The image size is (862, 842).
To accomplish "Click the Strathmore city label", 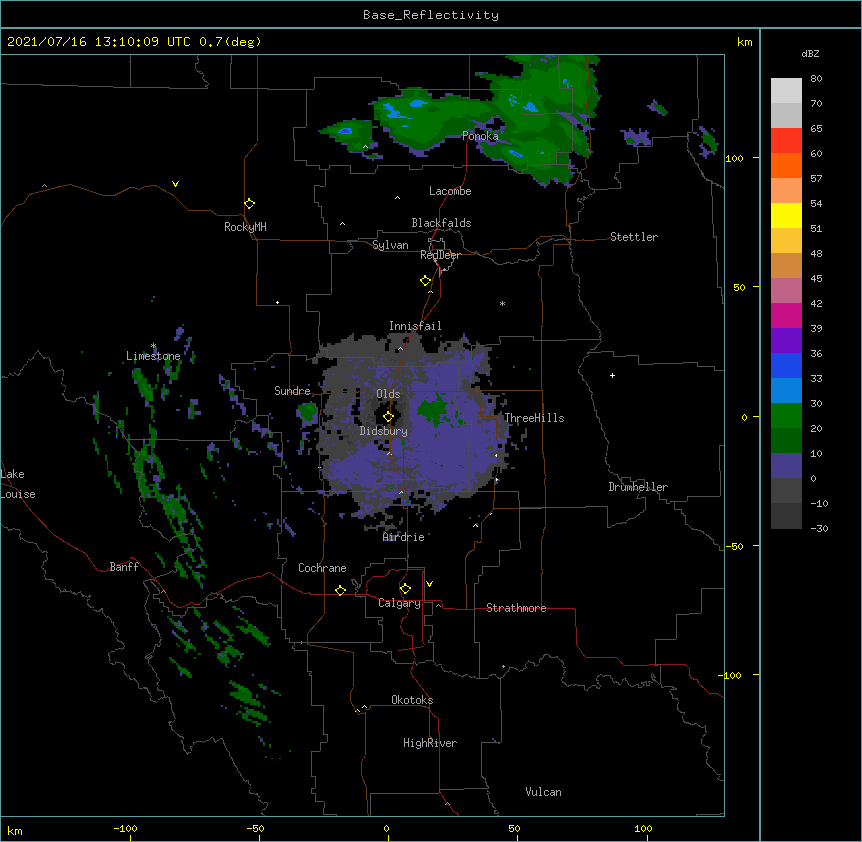I will tap(516, 608).
